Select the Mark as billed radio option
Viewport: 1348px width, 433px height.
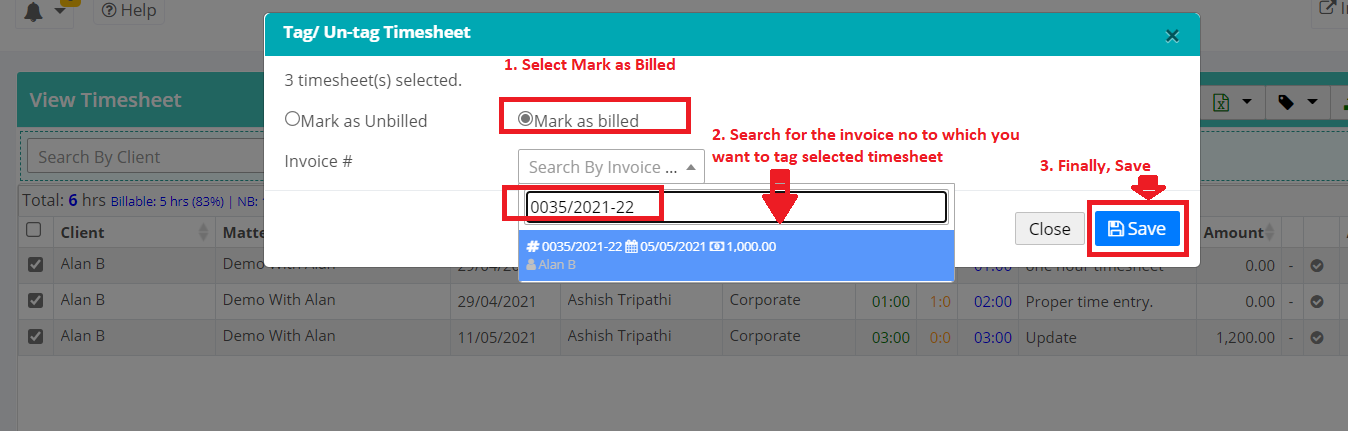click(525, 119)
